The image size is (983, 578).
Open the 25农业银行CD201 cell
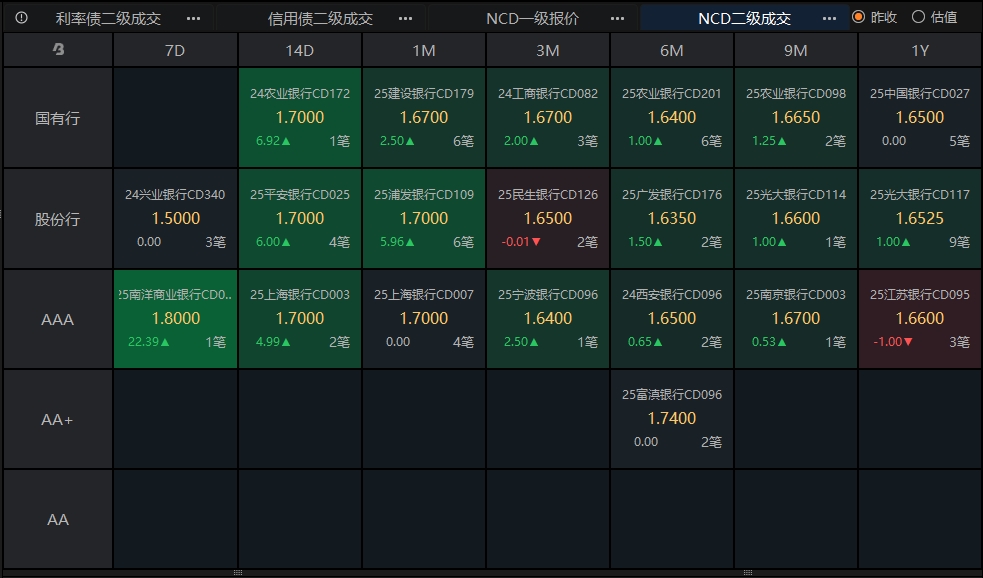click(x=672, y=118)
